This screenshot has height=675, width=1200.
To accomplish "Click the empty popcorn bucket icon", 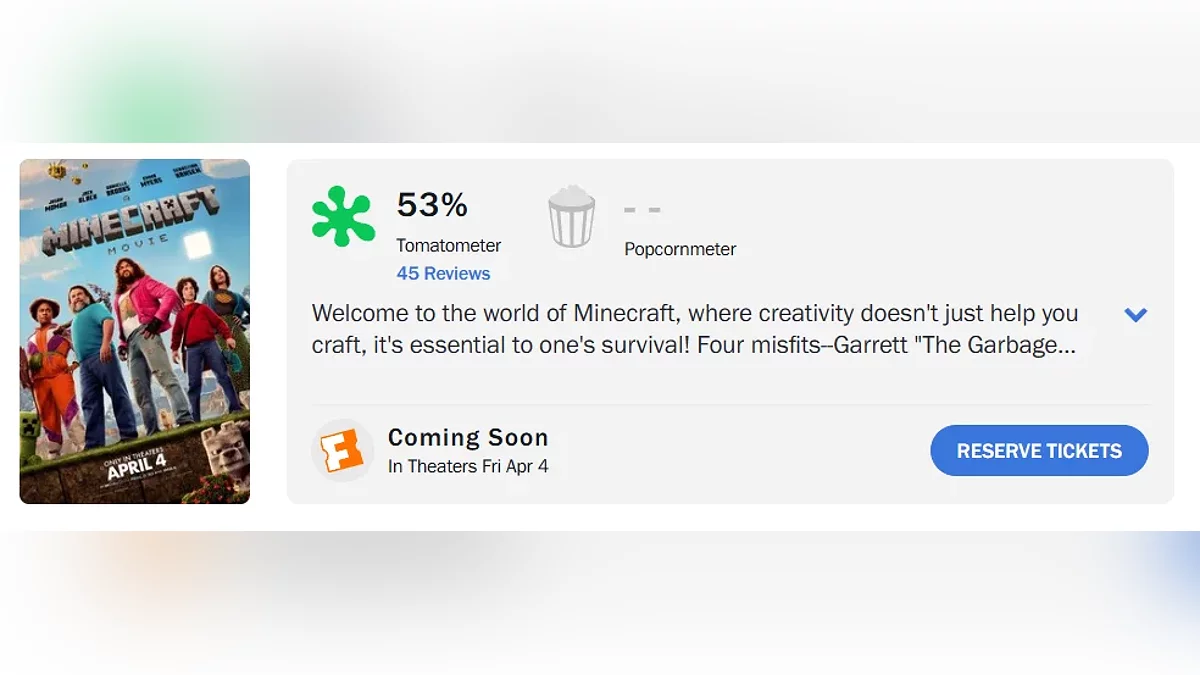I will (x=572, y=216).
